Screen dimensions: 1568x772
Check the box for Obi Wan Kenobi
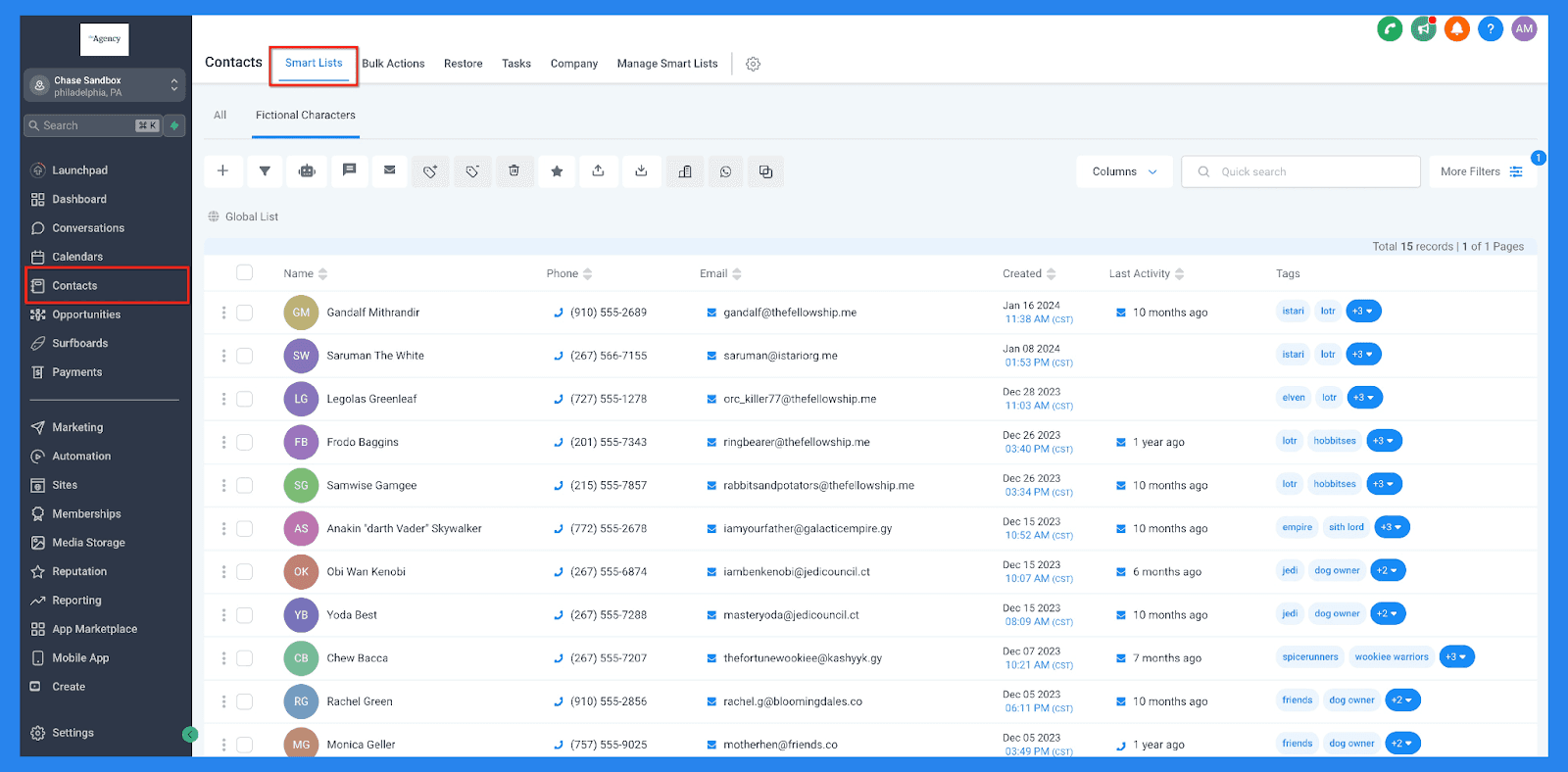pos(245,571)
